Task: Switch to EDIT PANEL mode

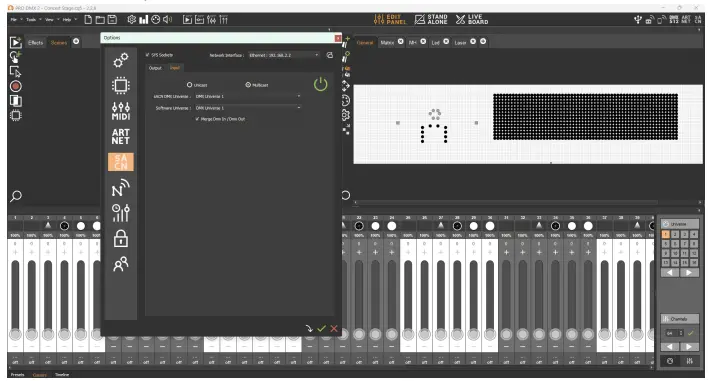Action: coord(390,19)
